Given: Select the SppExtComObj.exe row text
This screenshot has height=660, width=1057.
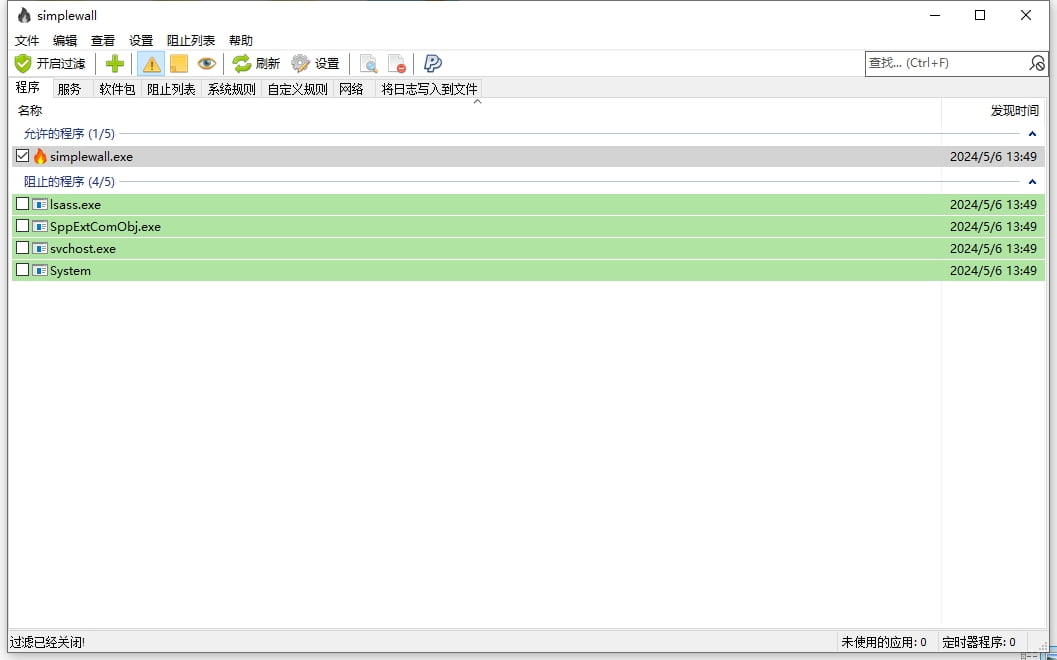Looking at the screenshot, I should click(105, 227).
